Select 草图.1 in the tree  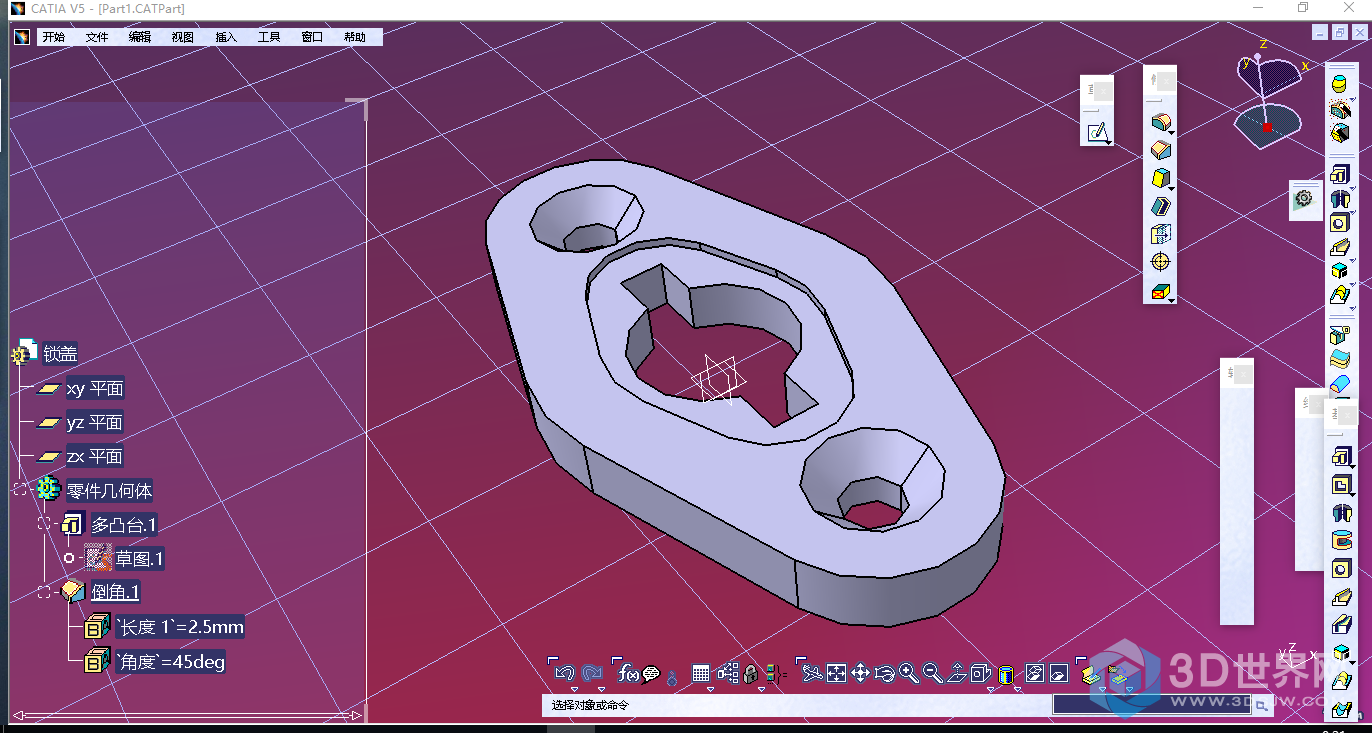[139, 558]
